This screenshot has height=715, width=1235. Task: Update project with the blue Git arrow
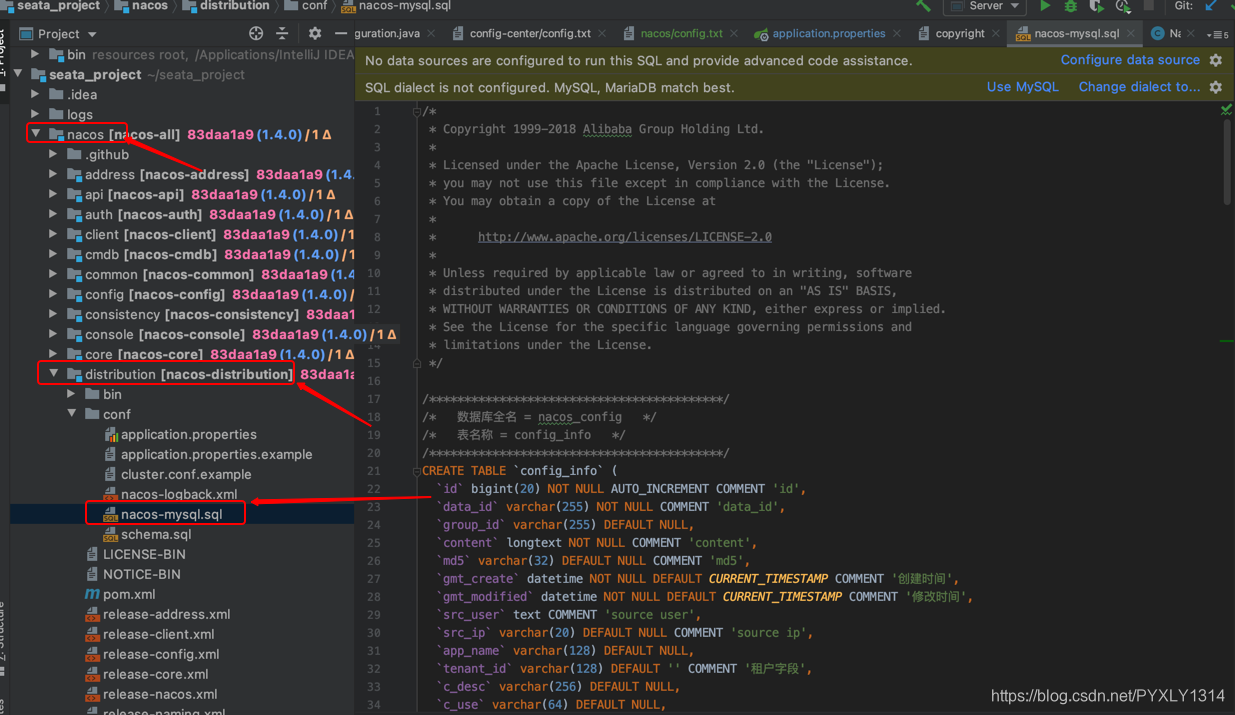1211,6
